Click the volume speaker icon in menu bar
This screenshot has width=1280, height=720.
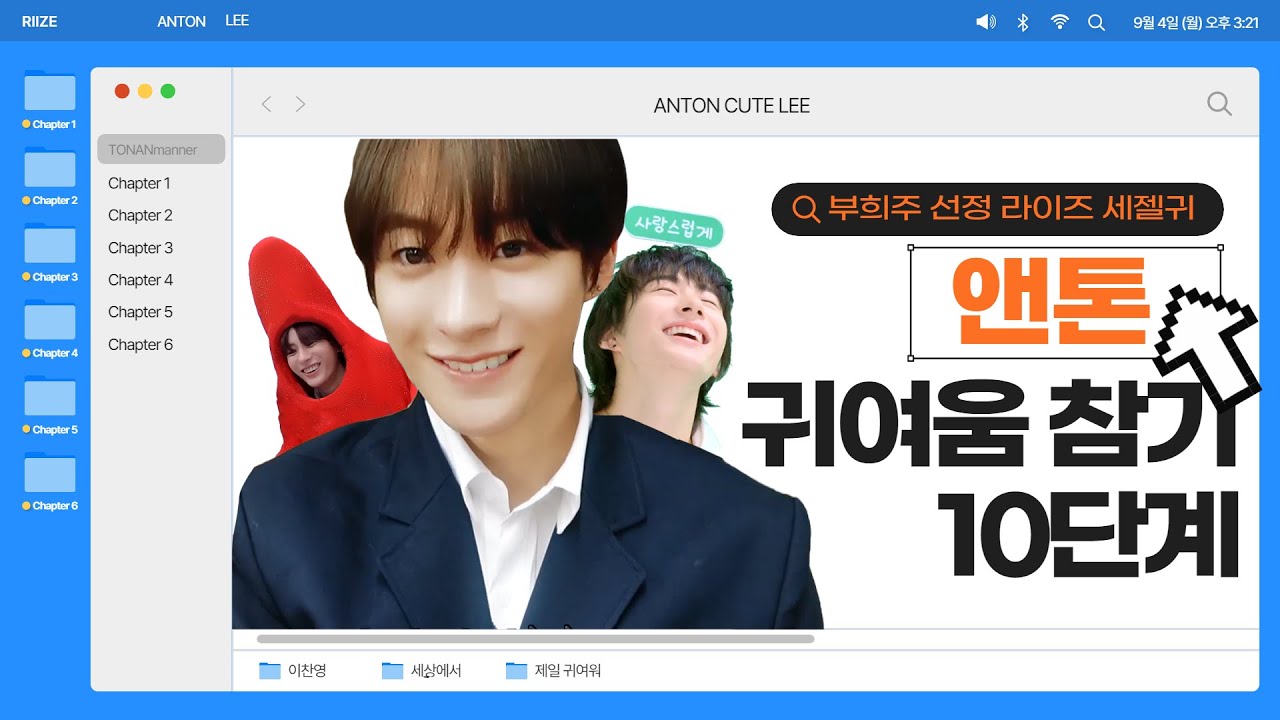tap(986, 22)
